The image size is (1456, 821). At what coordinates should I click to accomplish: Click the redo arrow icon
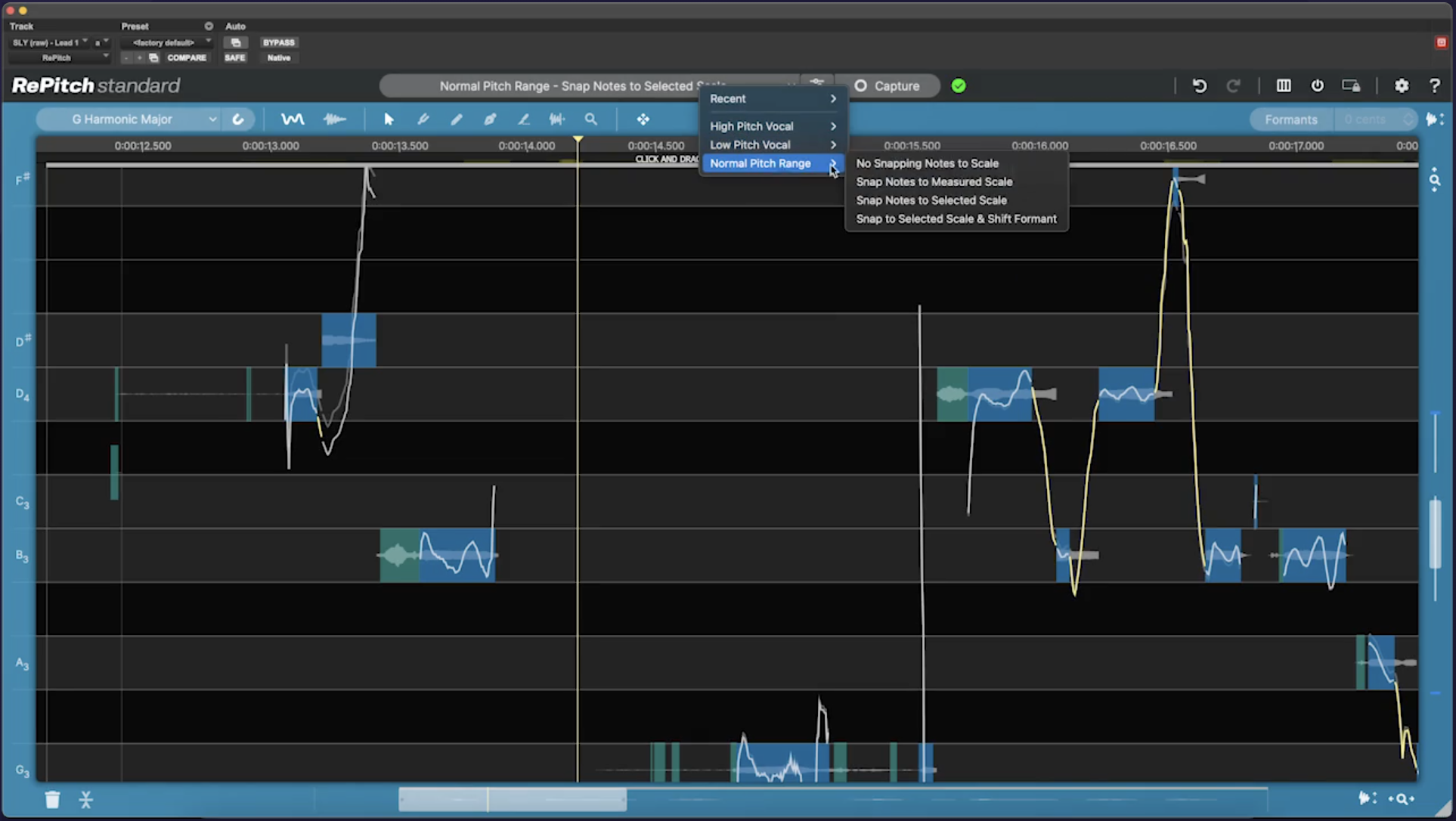[x=1233, y=85]
